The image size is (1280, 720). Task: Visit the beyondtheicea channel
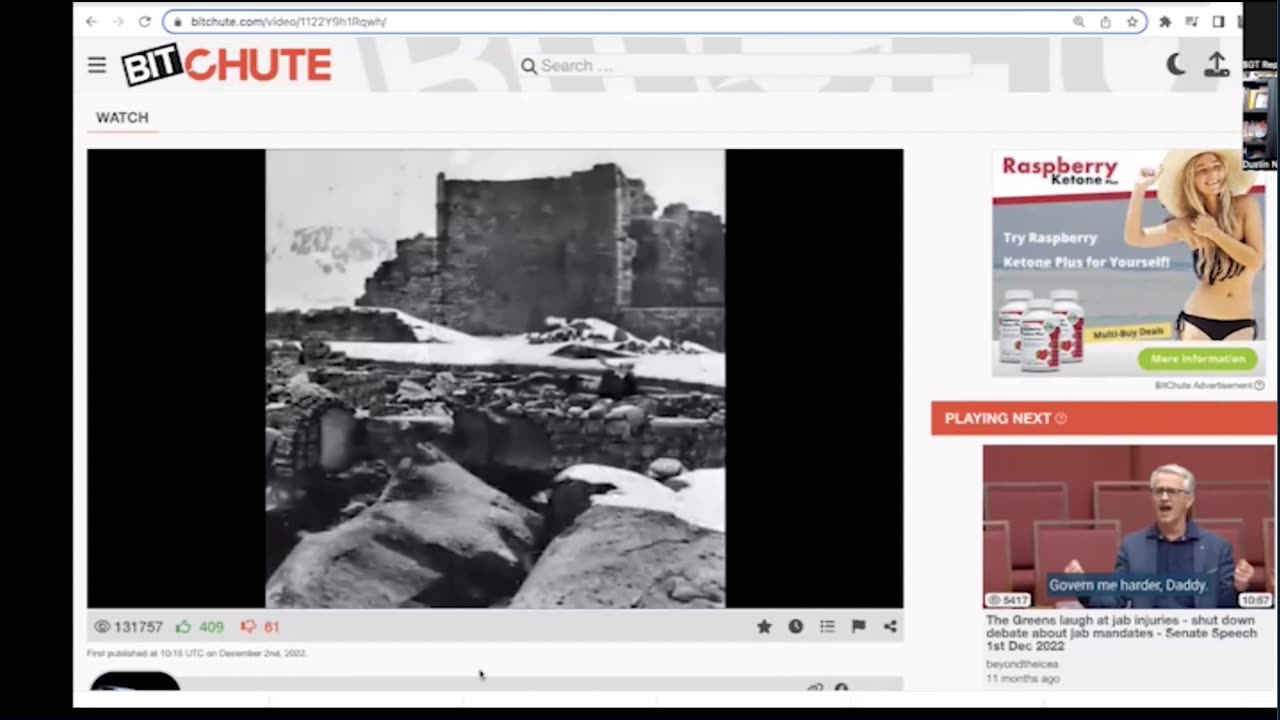click(1022, 664)
